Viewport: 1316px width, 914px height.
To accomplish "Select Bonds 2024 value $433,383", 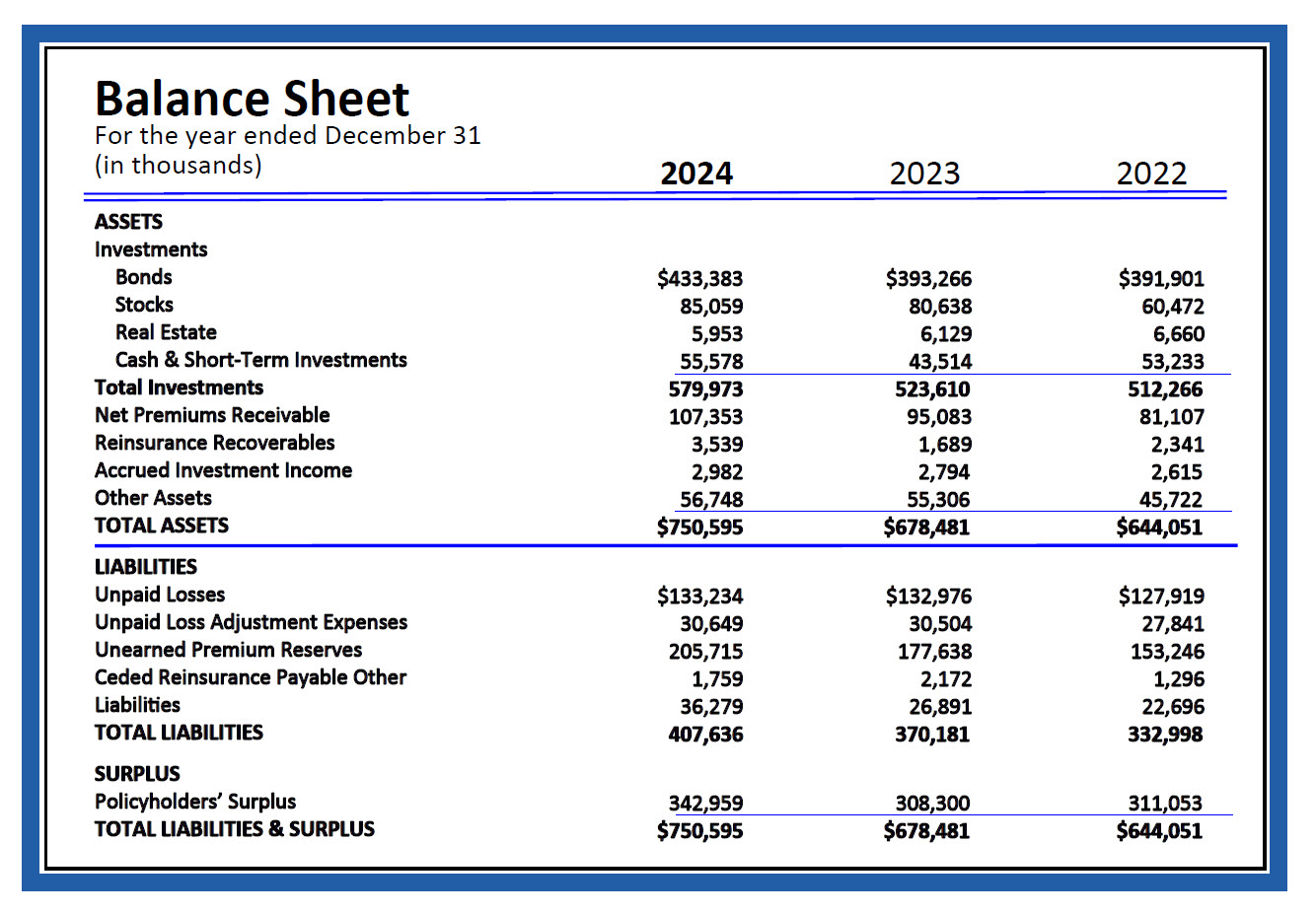I will click(x=699, y=279).
